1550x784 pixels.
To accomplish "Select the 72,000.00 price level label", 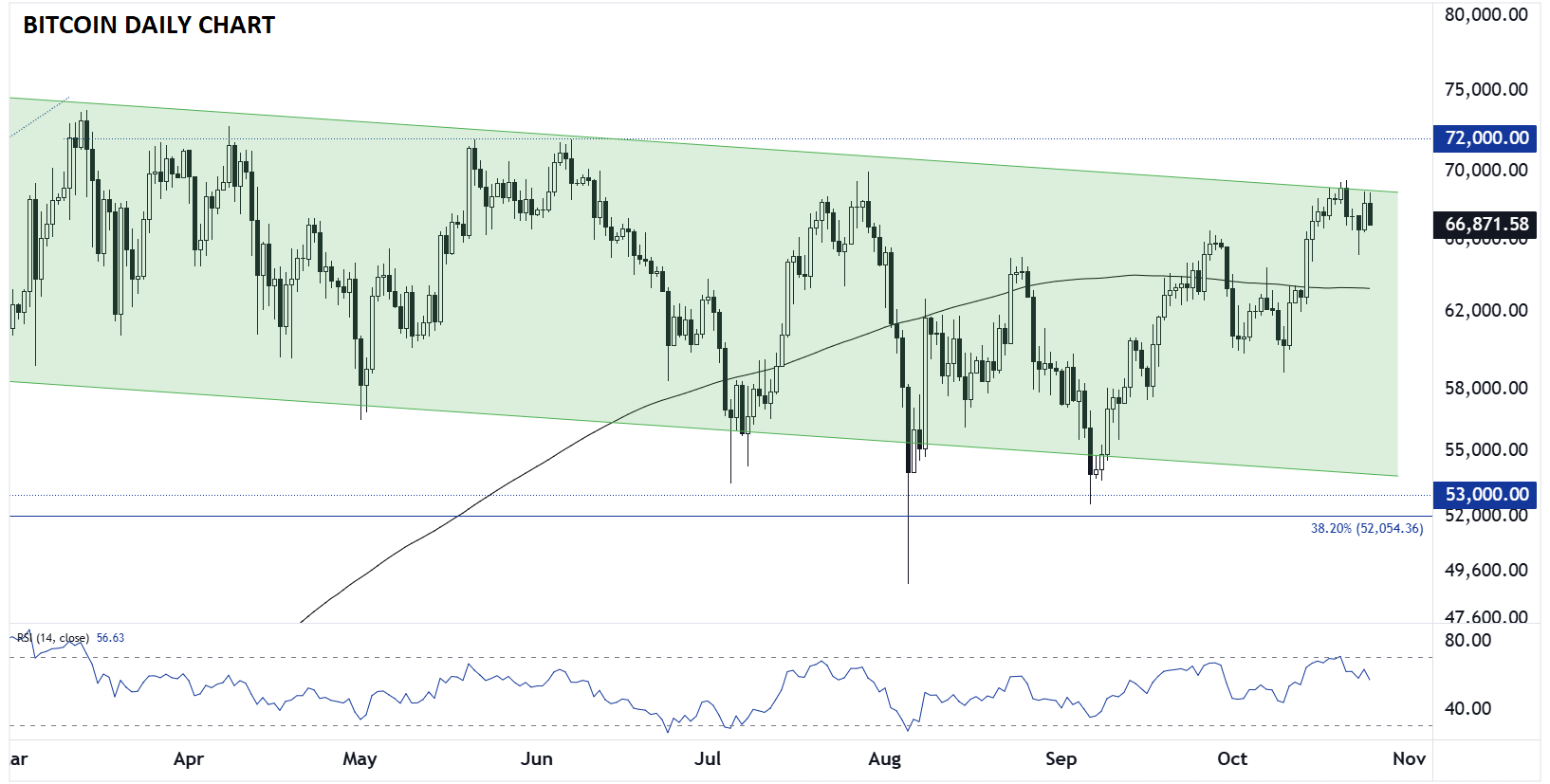I will tap(1485, 138).
